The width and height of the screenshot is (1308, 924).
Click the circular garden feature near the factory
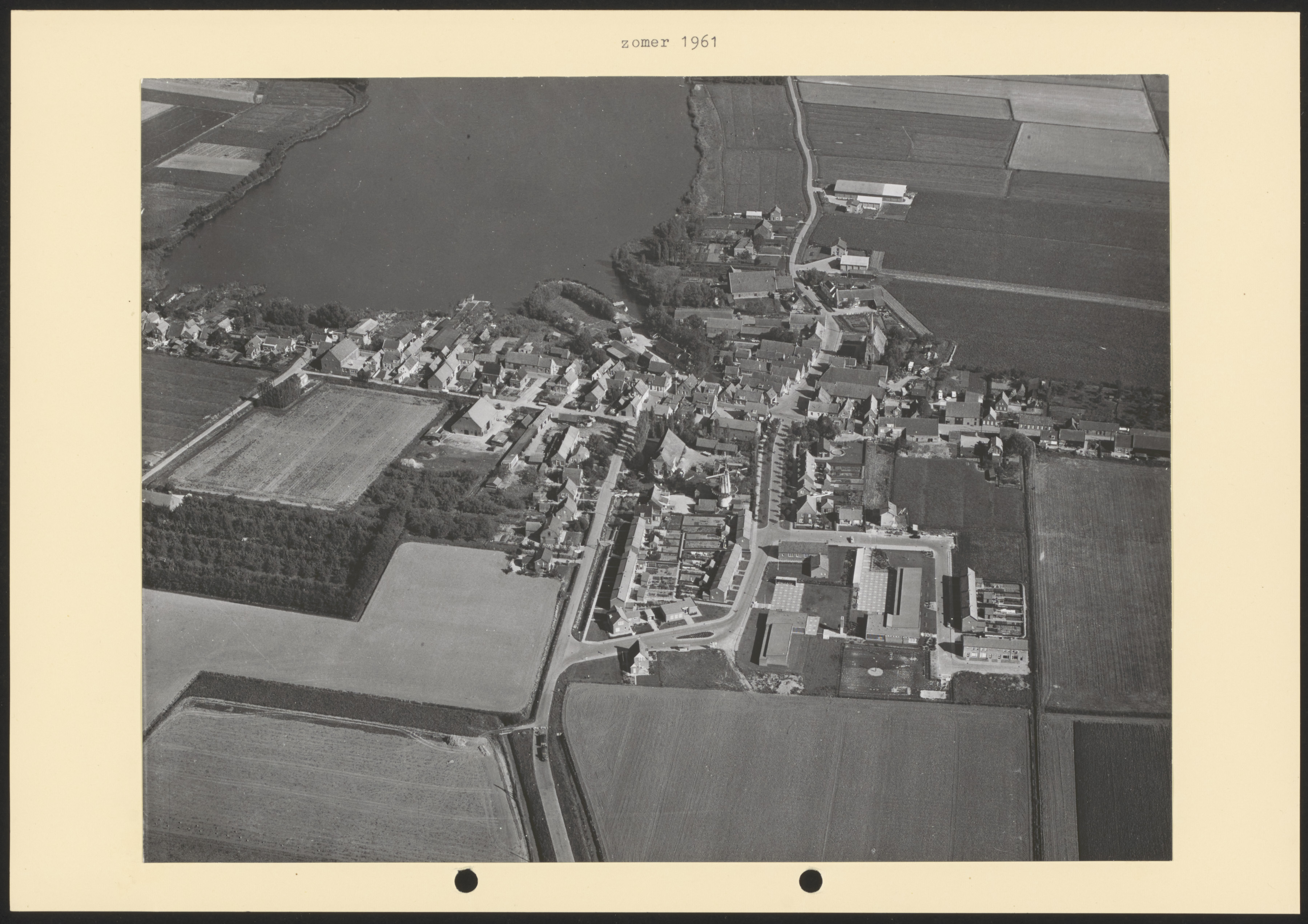pyautogui.click(x=876, y=672)
